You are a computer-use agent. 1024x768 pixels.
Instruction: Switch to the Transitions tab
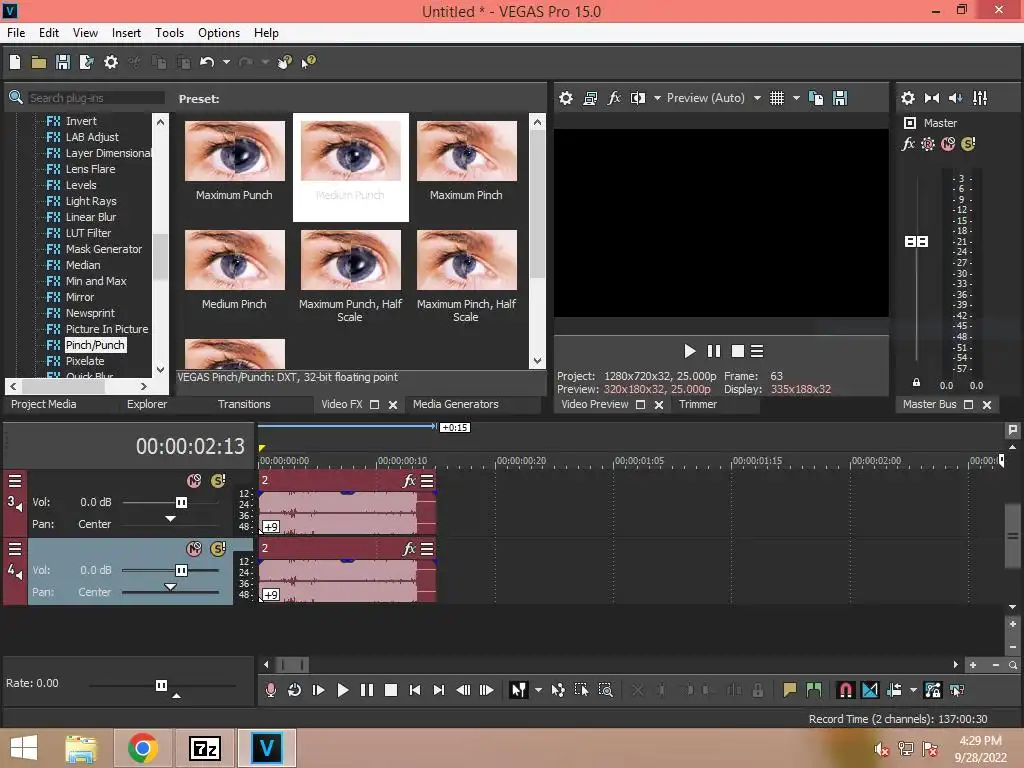point(244,404)
